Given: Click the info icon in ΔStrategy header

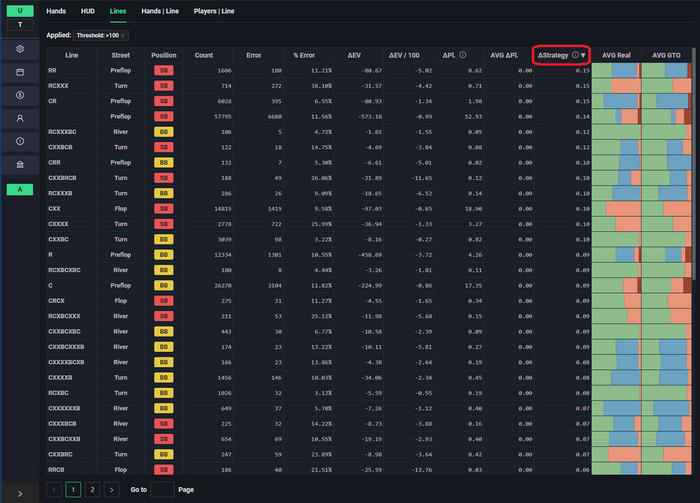Looking at the screenshot, I should point(575,55).
